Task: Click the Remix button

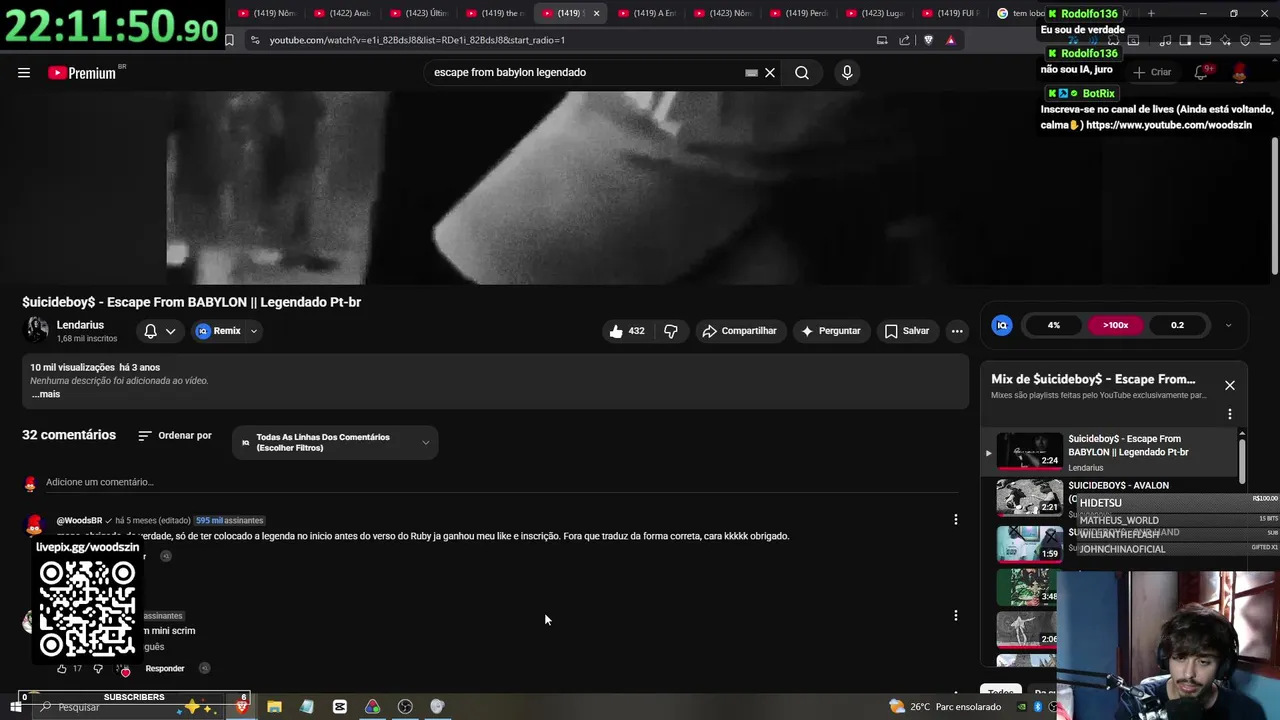Action: (x=219, y=331)
